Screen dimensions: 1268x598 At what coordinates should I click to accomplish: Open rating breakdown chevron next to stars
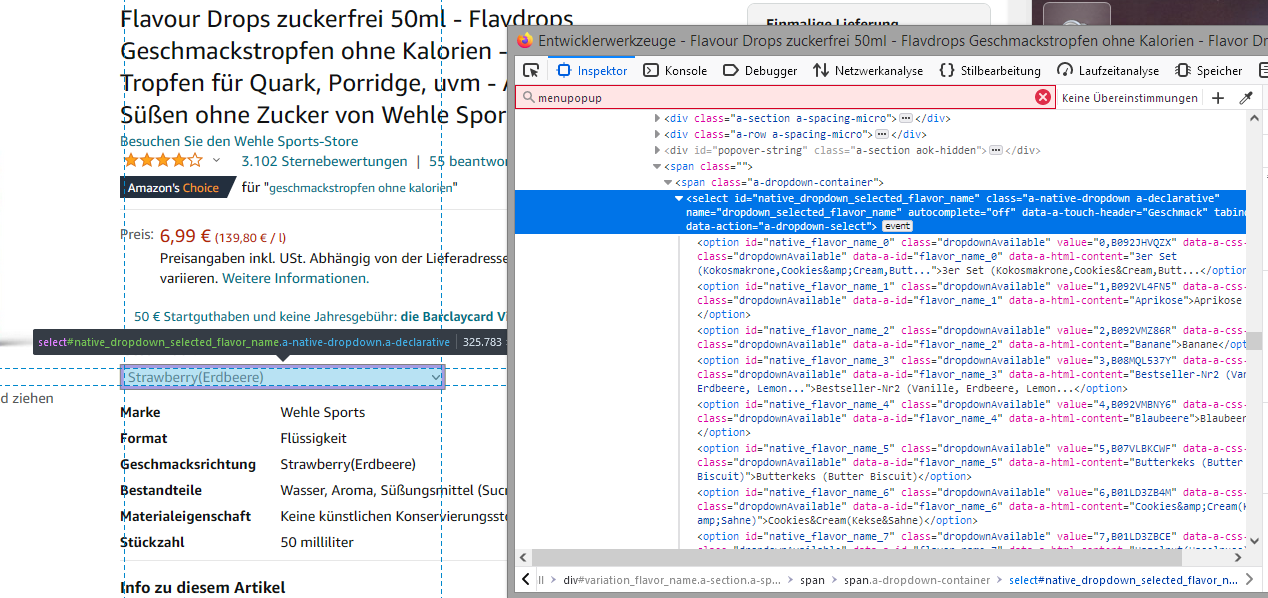pos(216,161)
